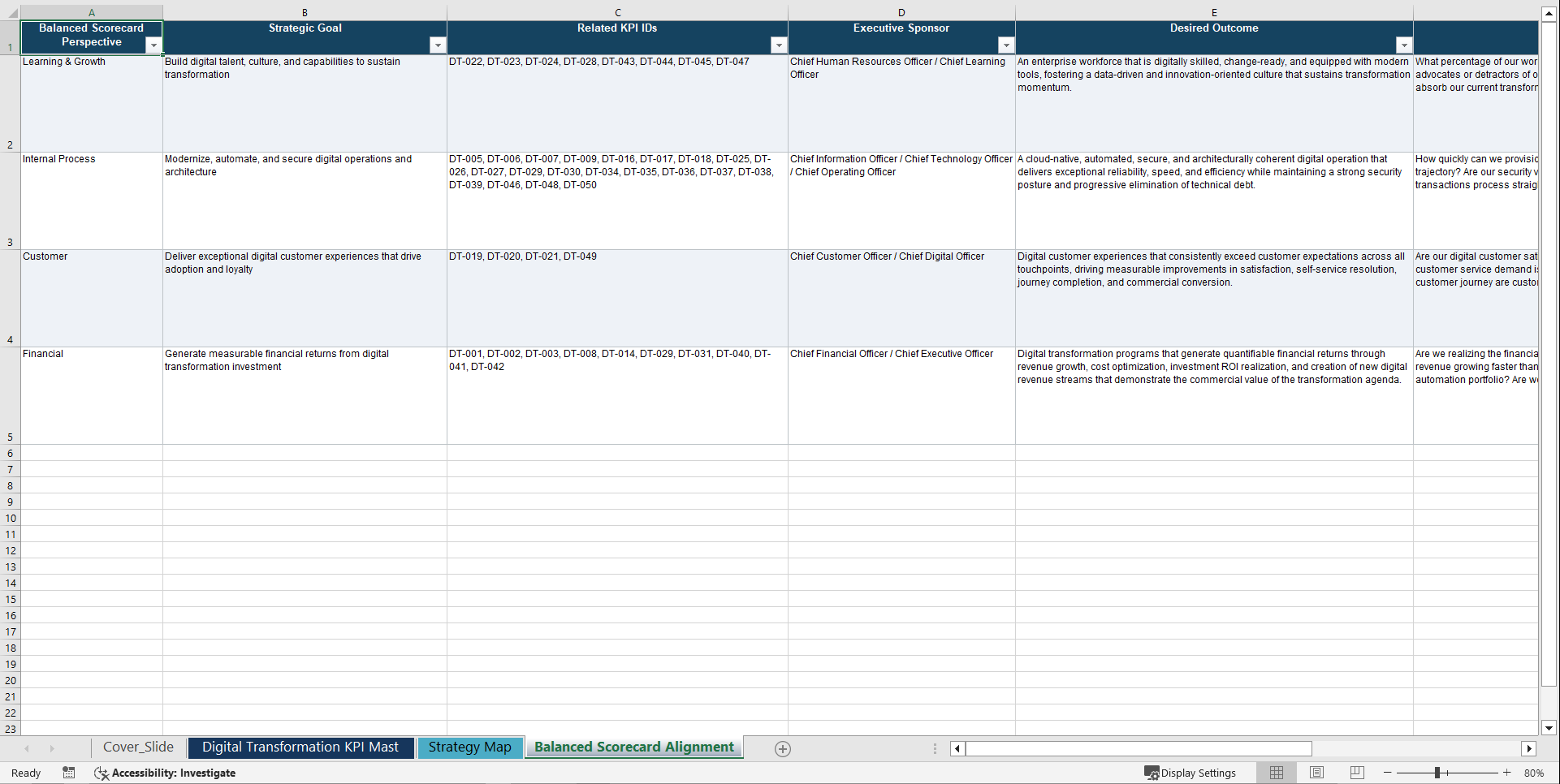This screenshot has width=1560, height=784.
Task: Switch to Page Layout view icon
Action: click(1316, 773)
